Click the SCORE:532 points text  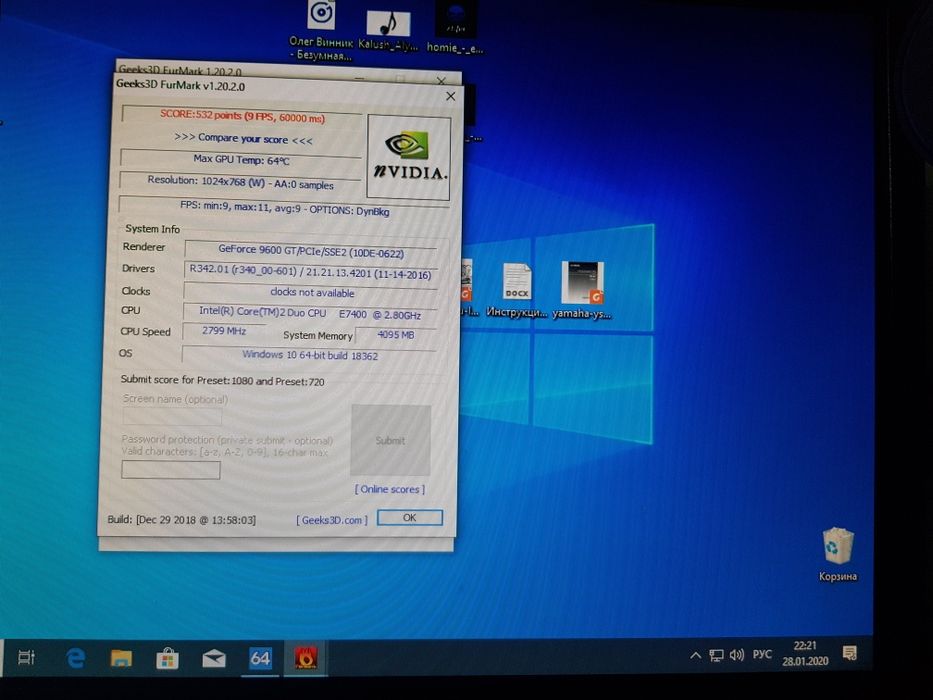pos(242,116)
